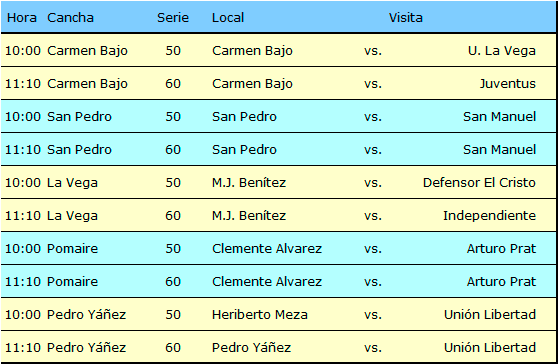This screenshot has width=558, height=364.
Task: Click Juventus in the Visita column
Action: (507, 84)
